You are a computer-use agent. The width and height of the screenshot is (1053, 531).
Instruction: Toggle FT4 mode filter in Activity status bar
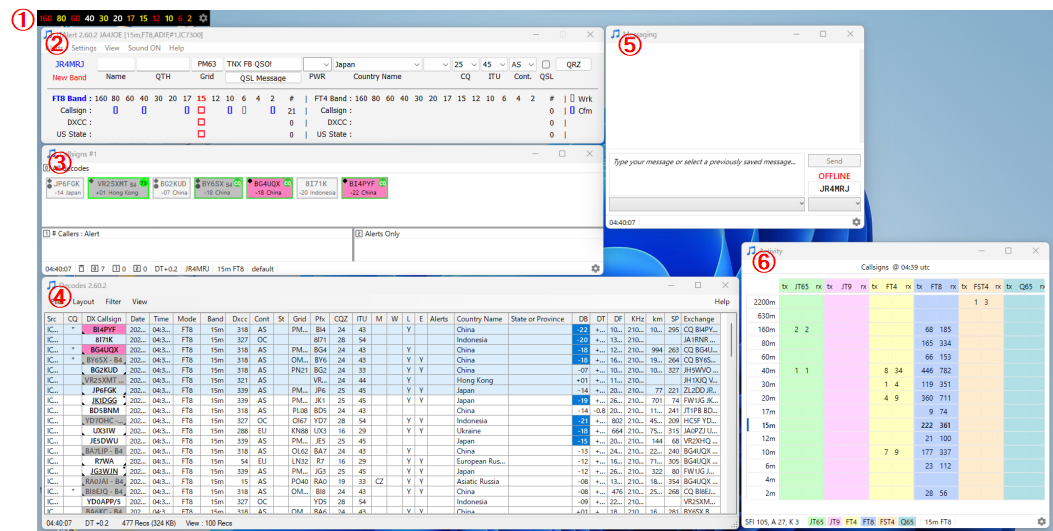tap(850, 521)
